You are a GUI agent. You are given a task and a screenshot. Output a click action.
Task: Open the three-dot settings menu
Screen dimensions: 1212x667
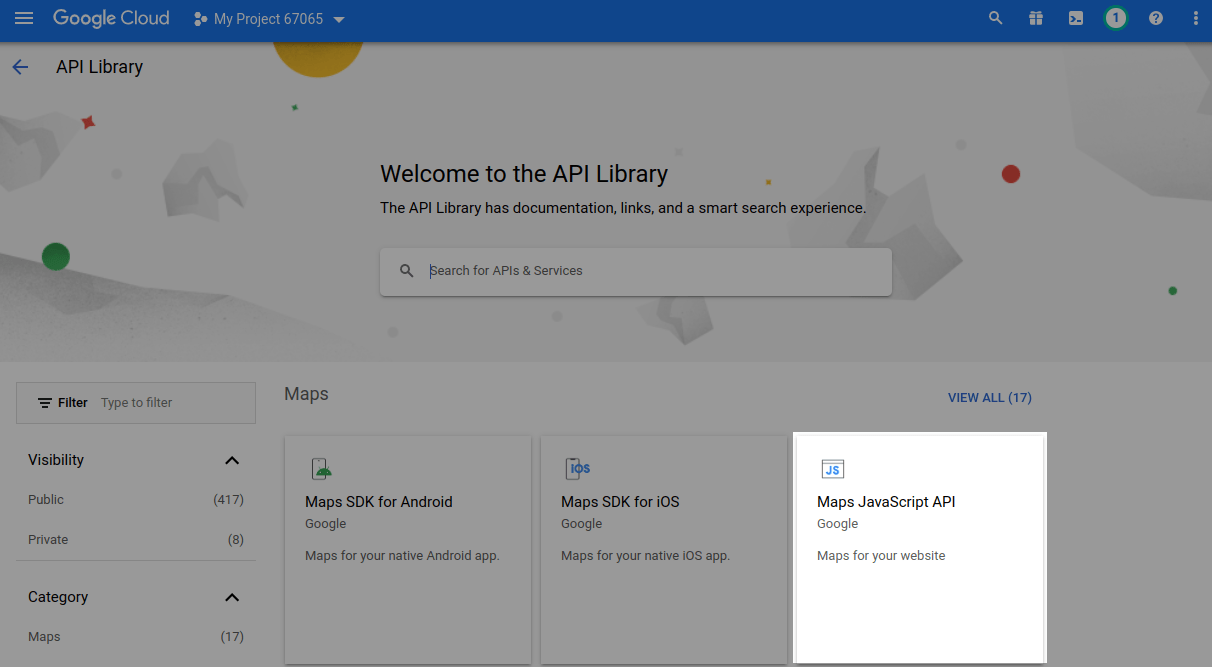1196,18
